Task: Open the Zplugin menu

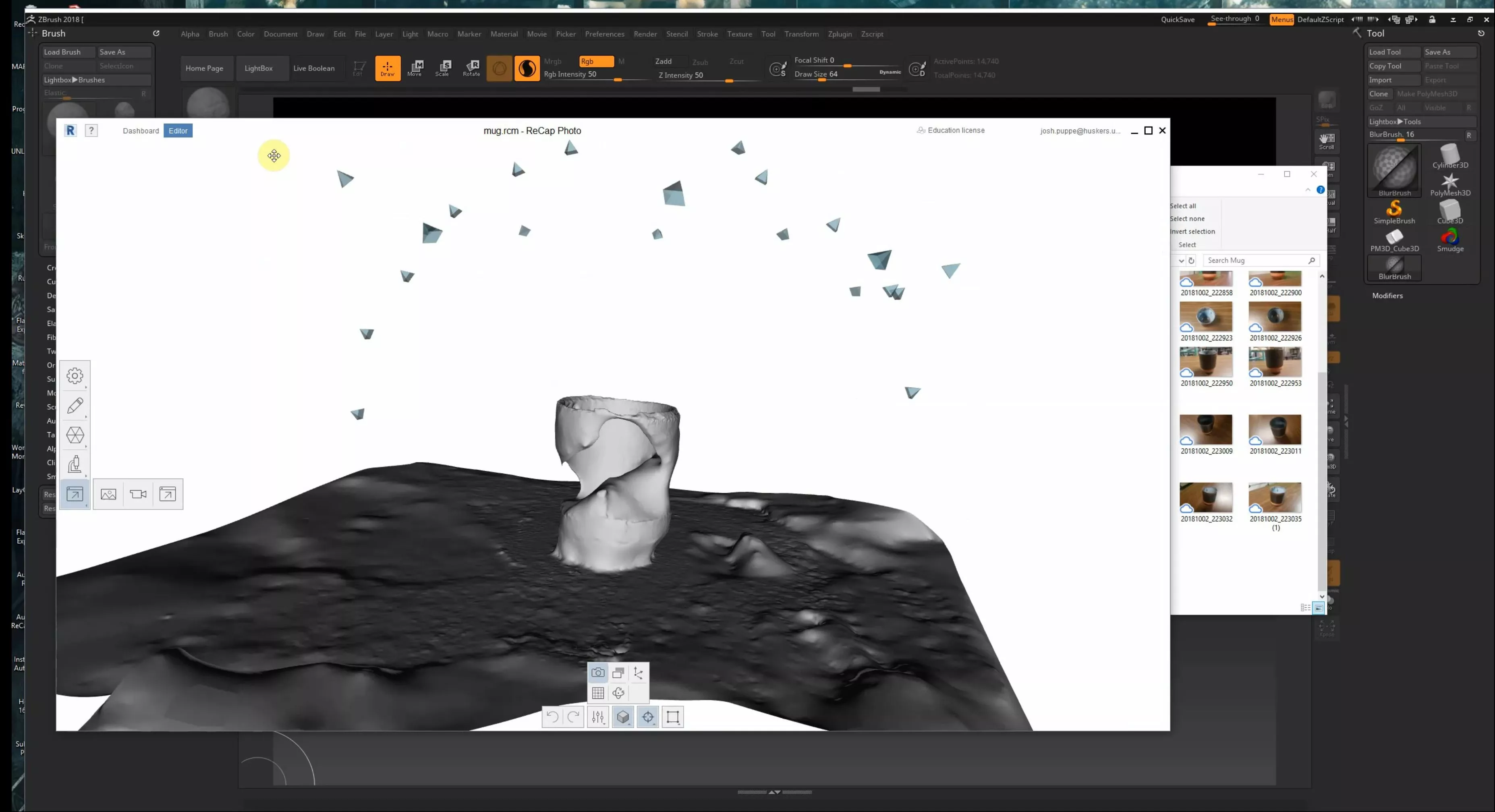Action: pos(839,34)
